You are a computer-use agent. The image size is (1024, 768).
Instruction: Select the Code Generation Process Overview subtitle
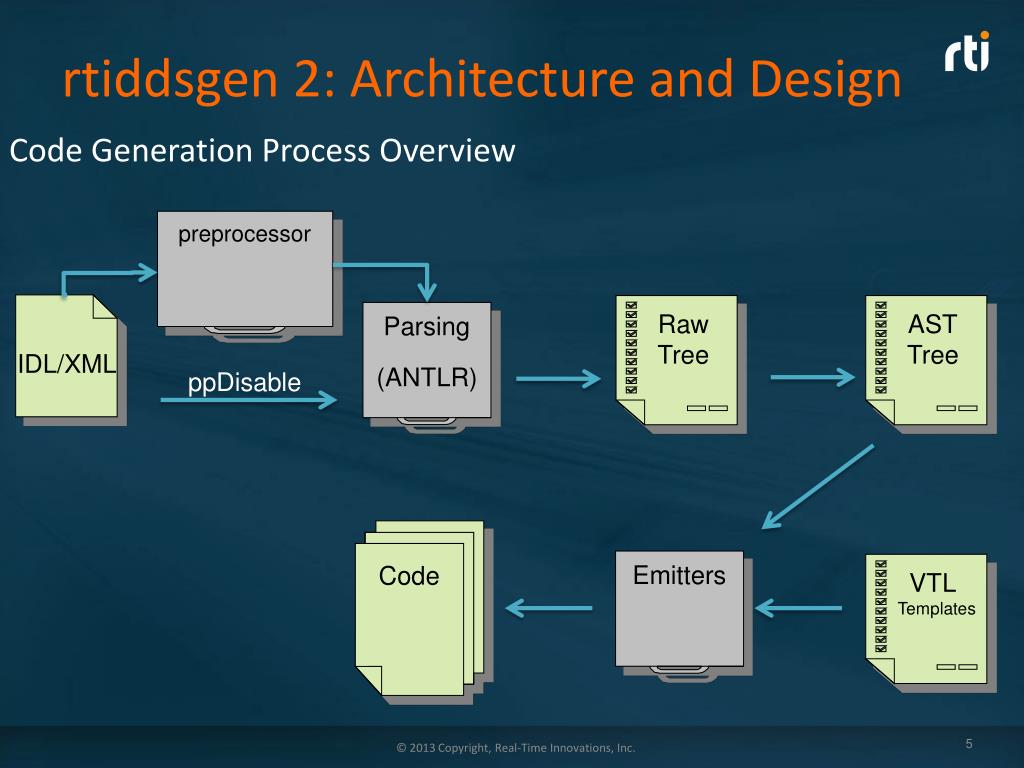(263, 151)
